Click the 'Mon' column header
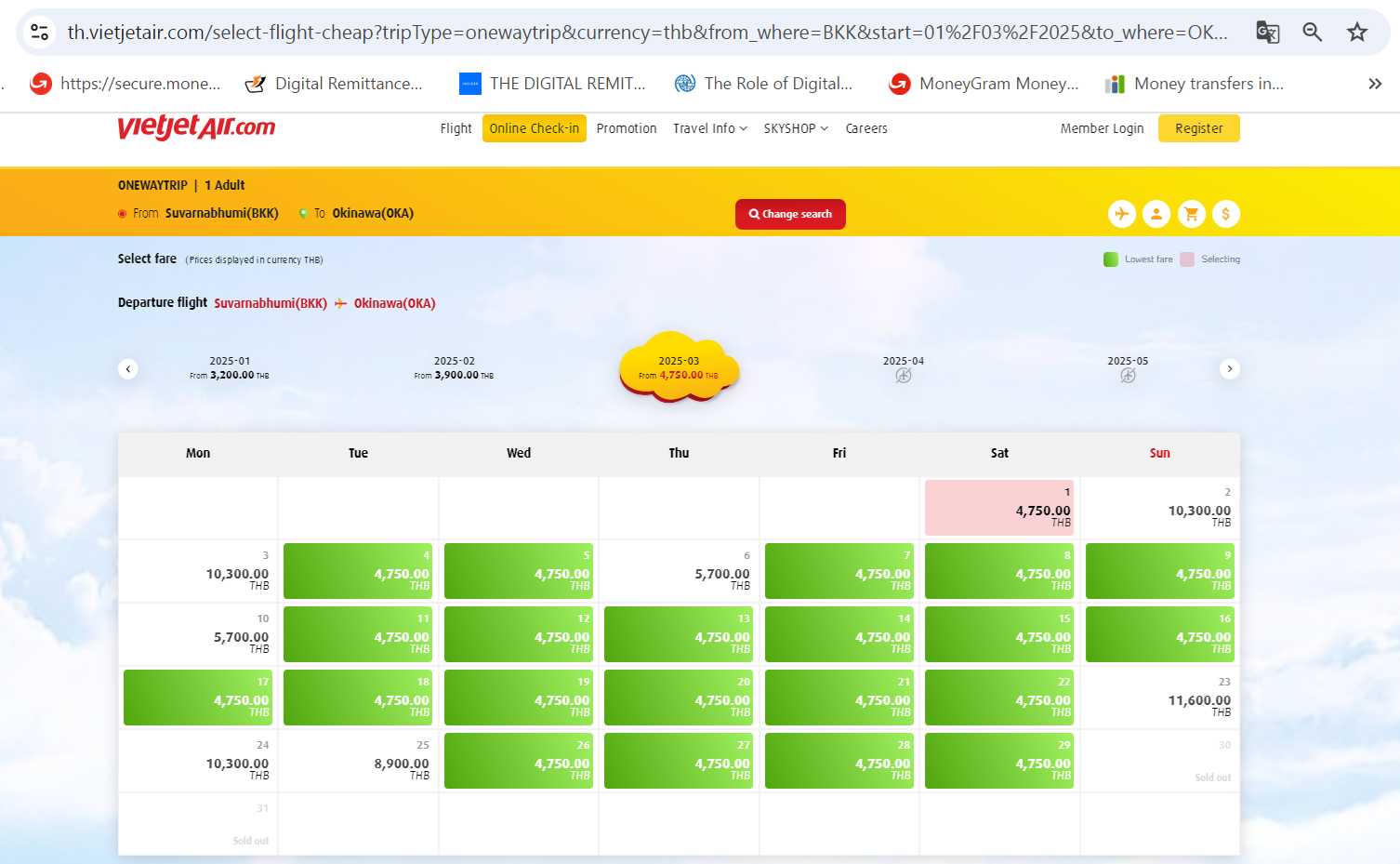The image size is (1400, 864). [x=198, y=454]
